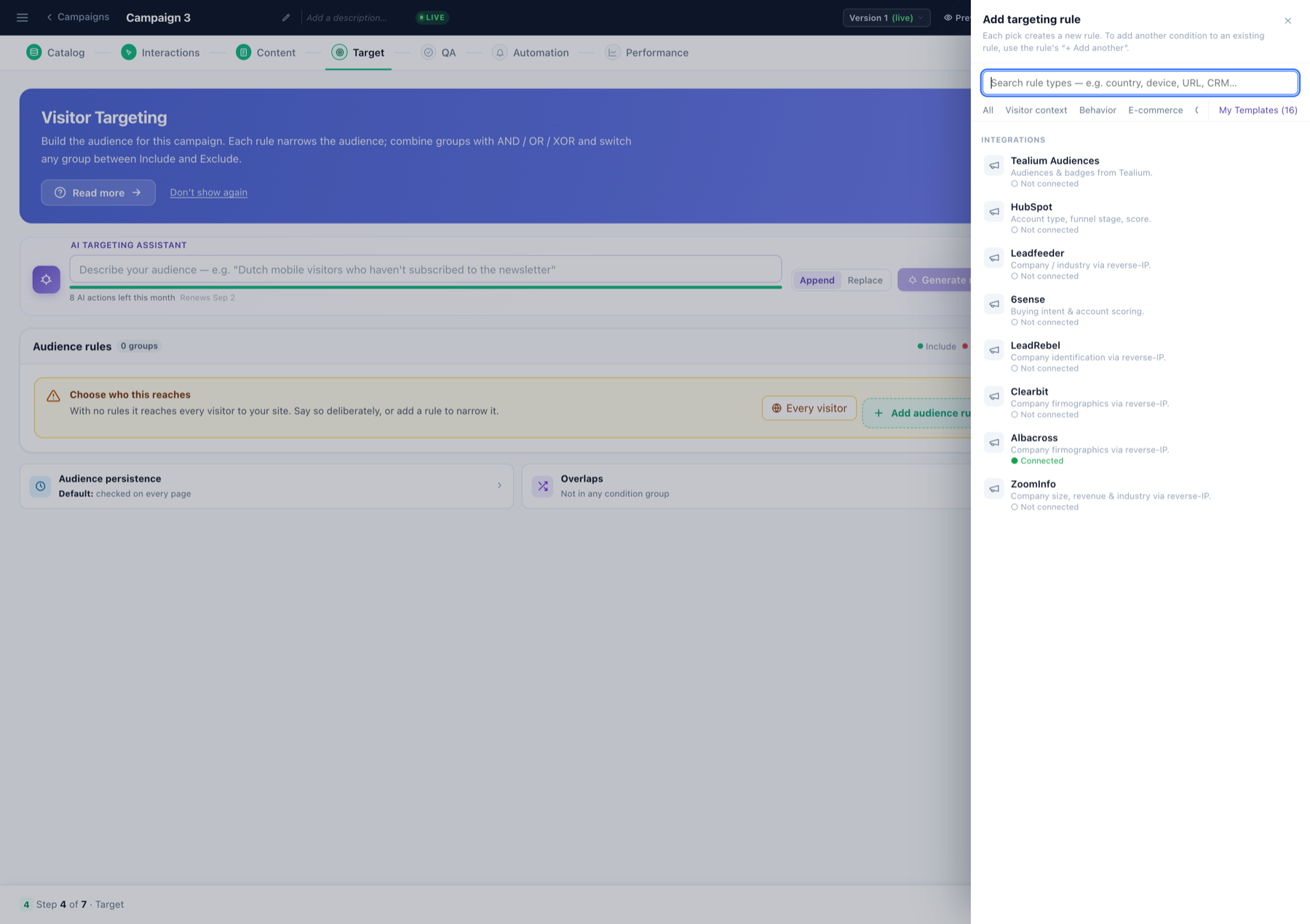Viewport: 1310px width, 924px height.
Task: Click the Generate button
Action: 934,280
